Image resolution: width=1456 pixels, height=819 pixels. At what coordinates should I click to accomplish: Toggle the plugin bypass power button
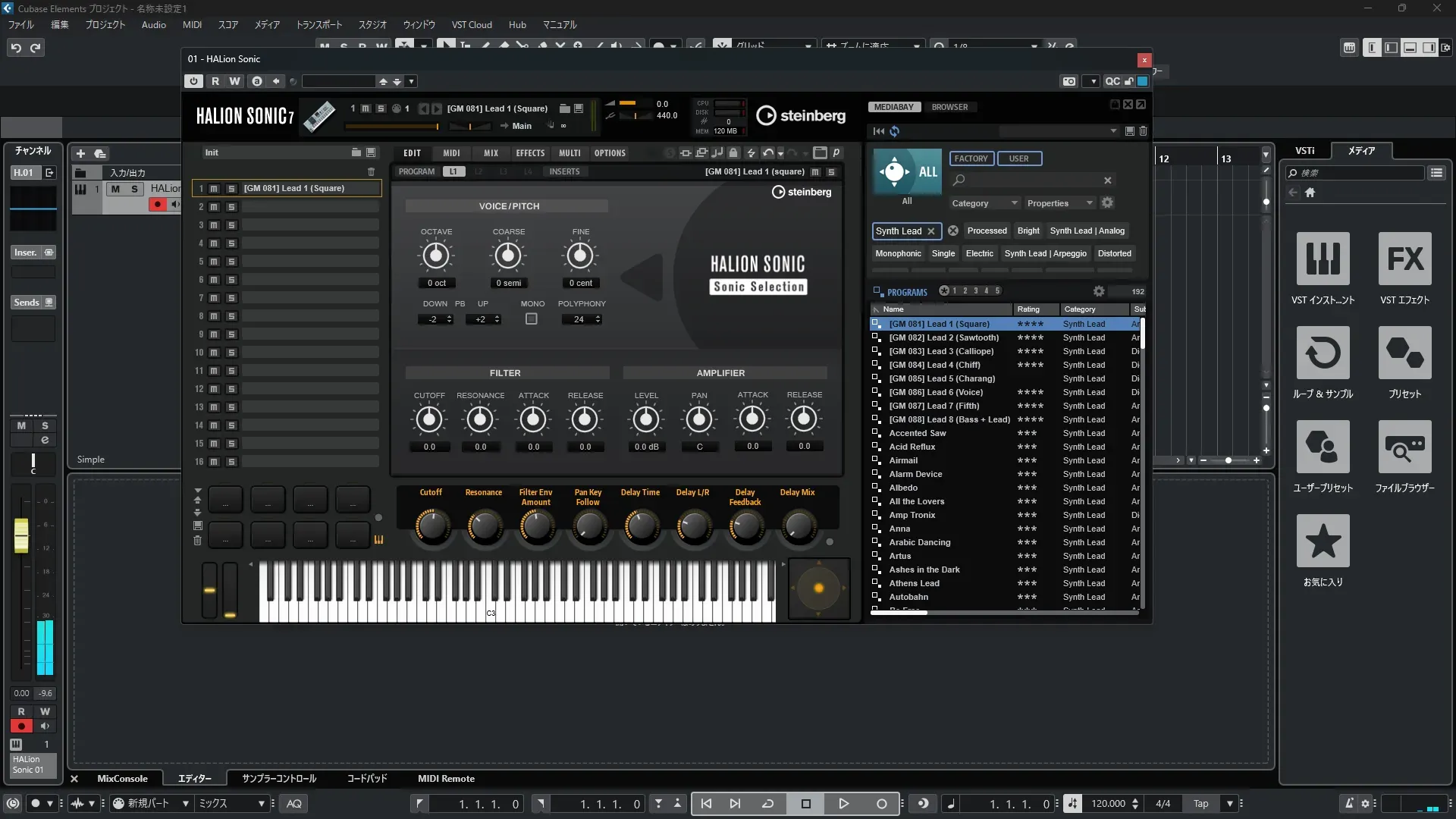point(193,81)
